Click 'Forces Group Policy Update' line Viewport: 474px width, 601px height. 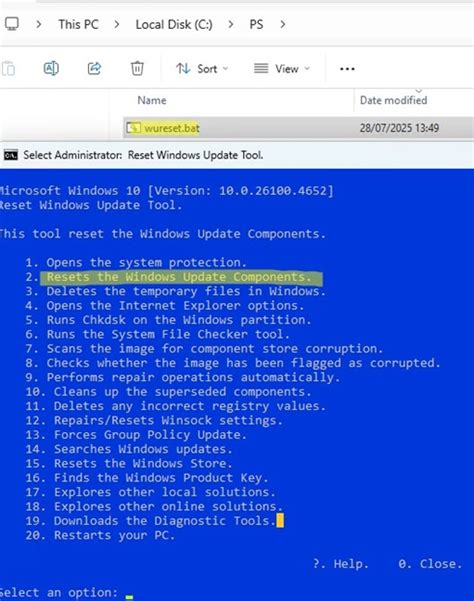[136, 435]
